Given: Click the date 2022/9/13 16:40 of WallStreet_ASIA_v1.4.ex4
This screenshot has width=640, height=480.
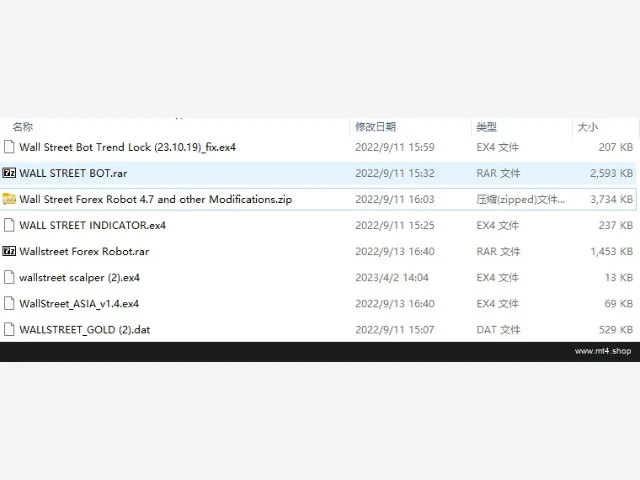Looking at the screenshot, I should pos(395,304).
